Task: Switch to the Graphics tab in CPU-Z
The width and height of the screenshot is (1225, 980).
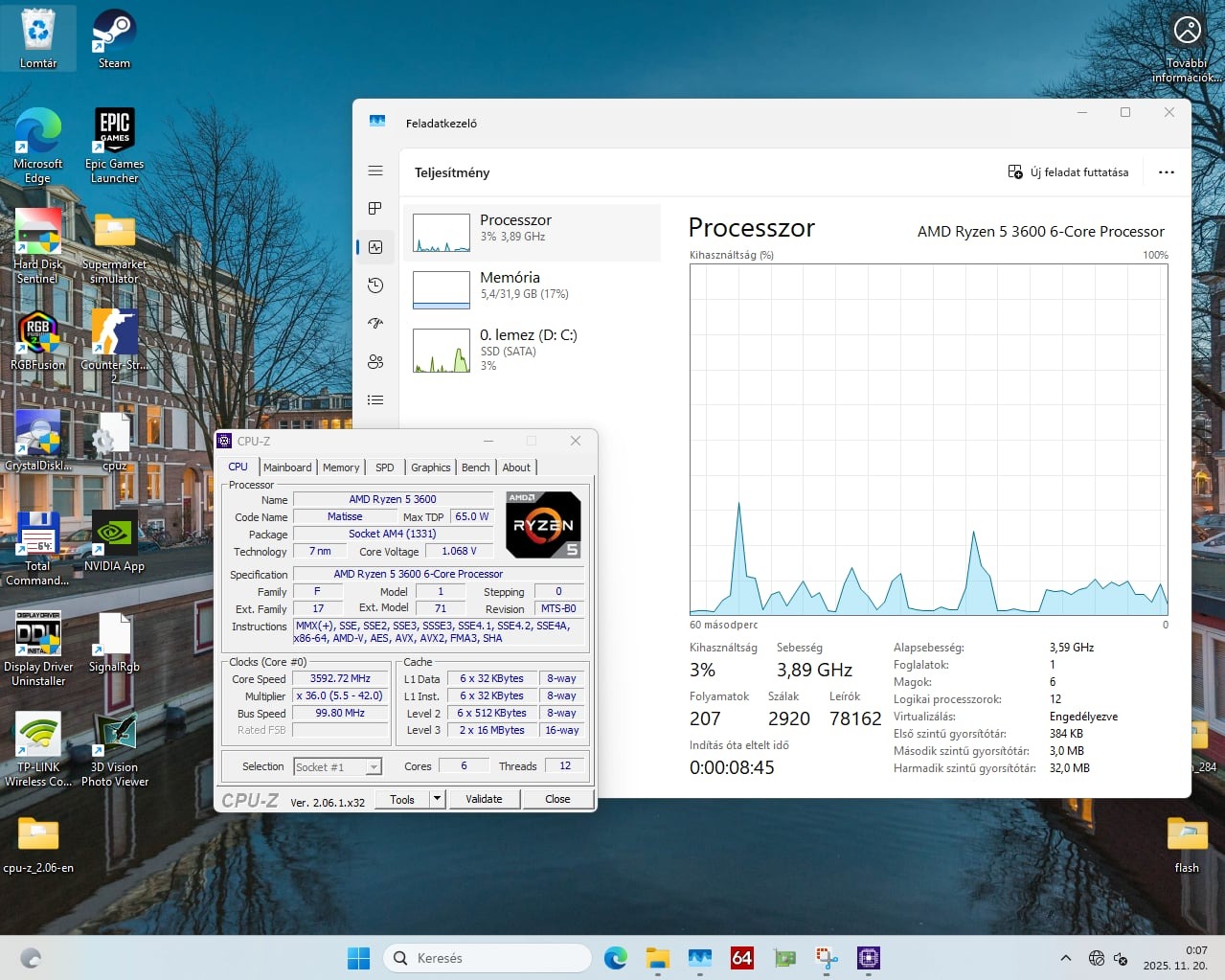Action: 431,467
